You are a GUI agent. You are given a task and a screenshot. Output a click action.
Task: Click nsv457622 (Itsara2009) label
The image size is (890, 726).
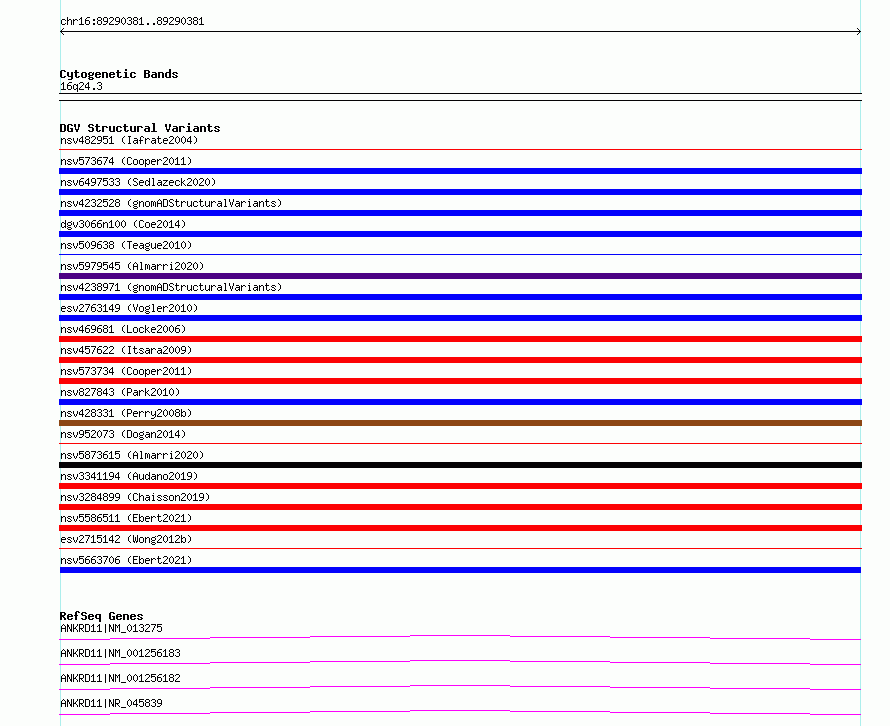pos(126,350)
